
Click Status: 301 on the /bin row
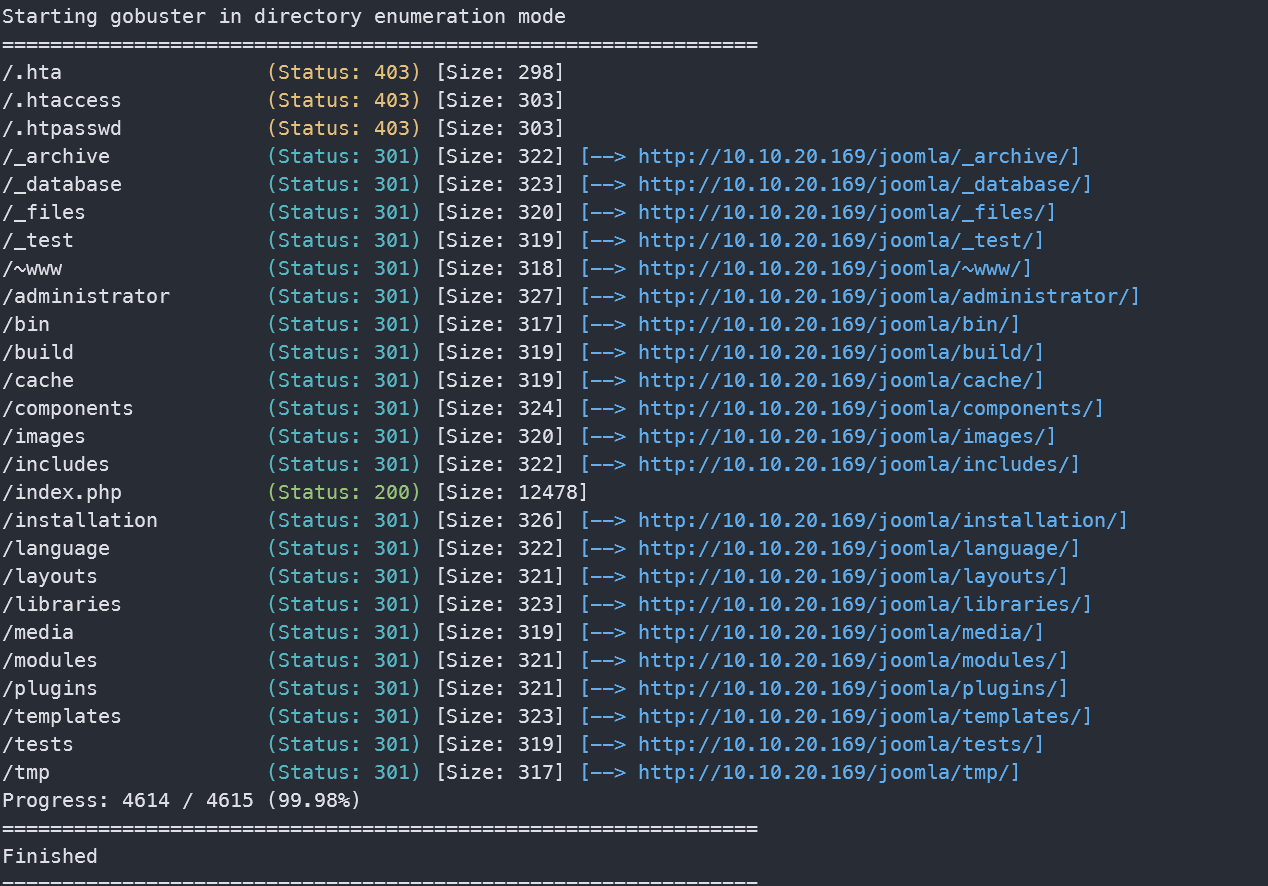coord(344,324)
